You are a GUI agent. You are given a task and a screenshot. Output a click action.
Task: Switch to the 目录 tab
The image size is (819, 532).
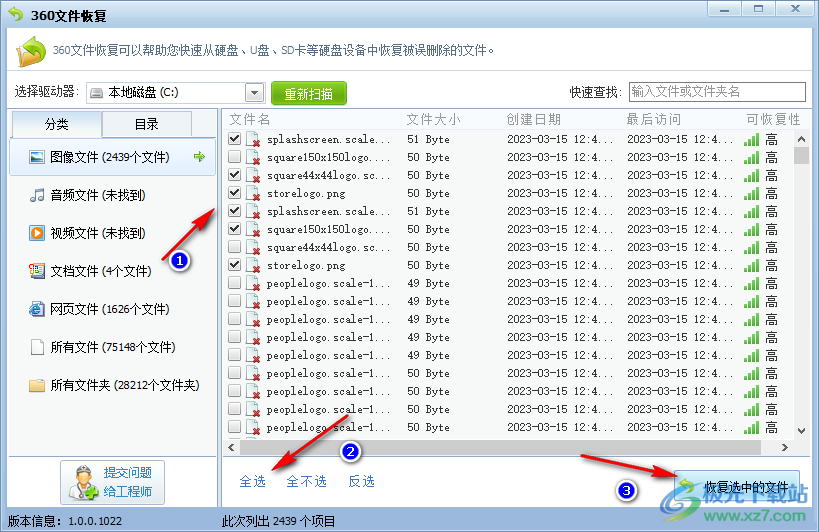click(147, 124)
